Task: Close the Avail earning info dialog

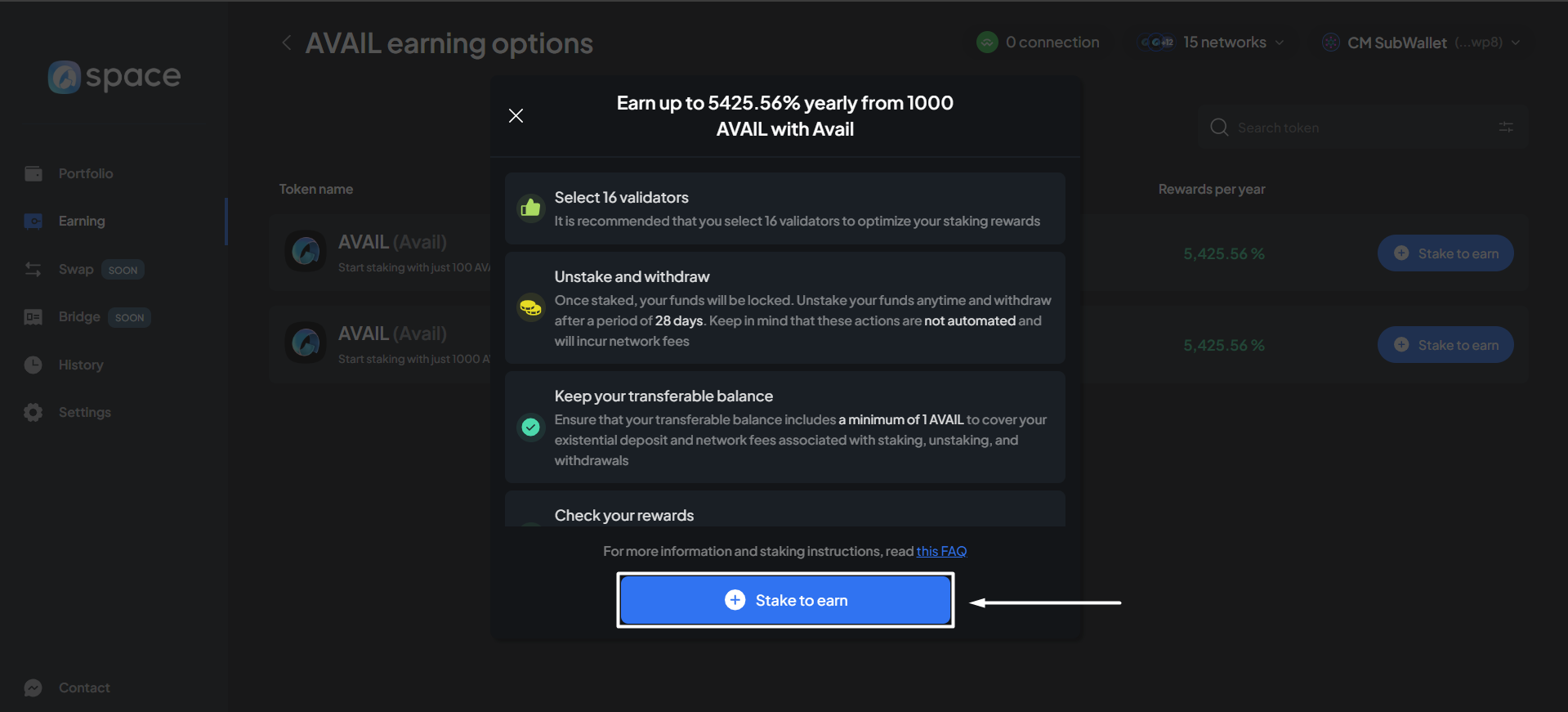Action: pos(516,116)
